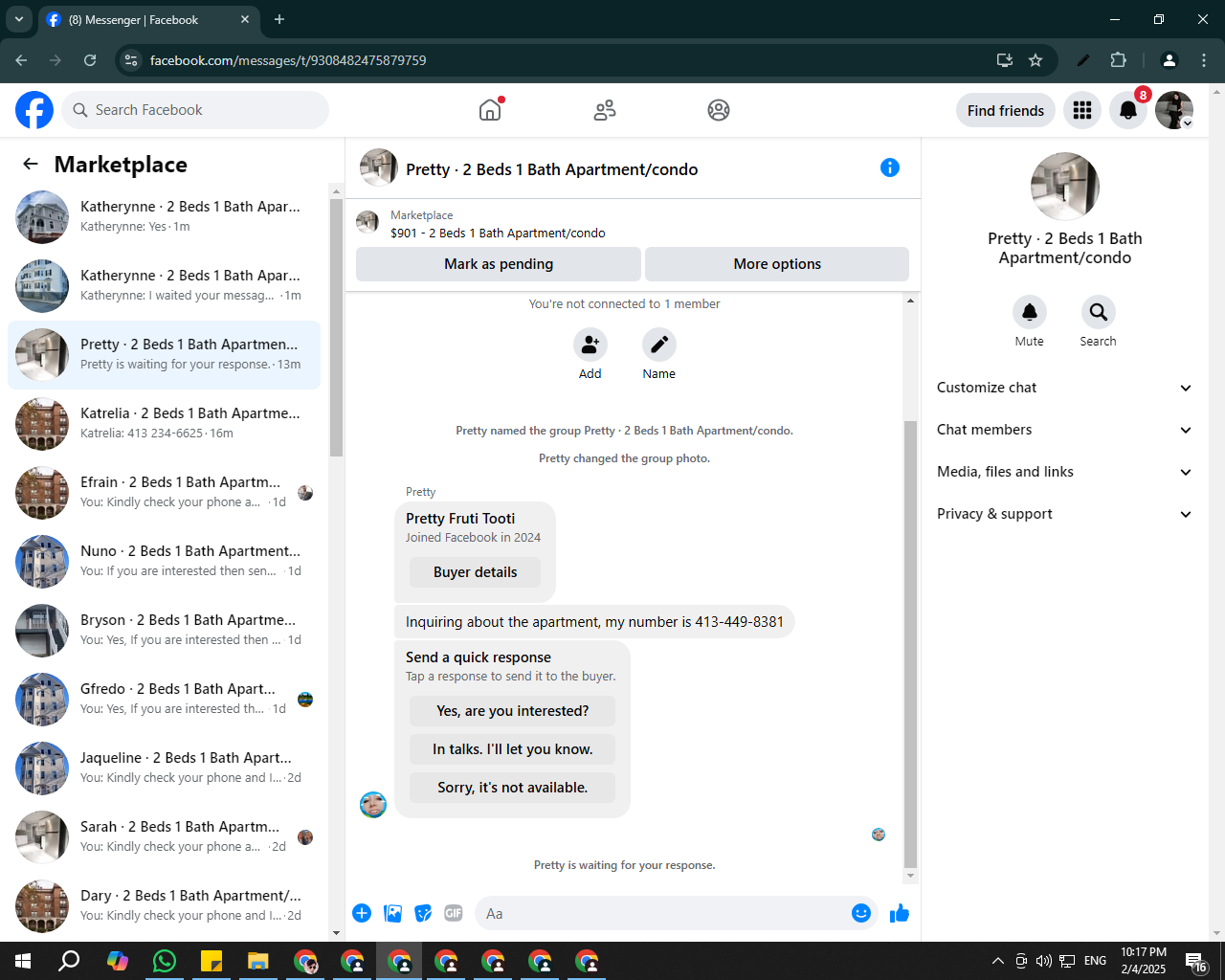Open File Explorer from the taskbar
This screenshot has height=980, width=1225.
(x=258, y=961)
